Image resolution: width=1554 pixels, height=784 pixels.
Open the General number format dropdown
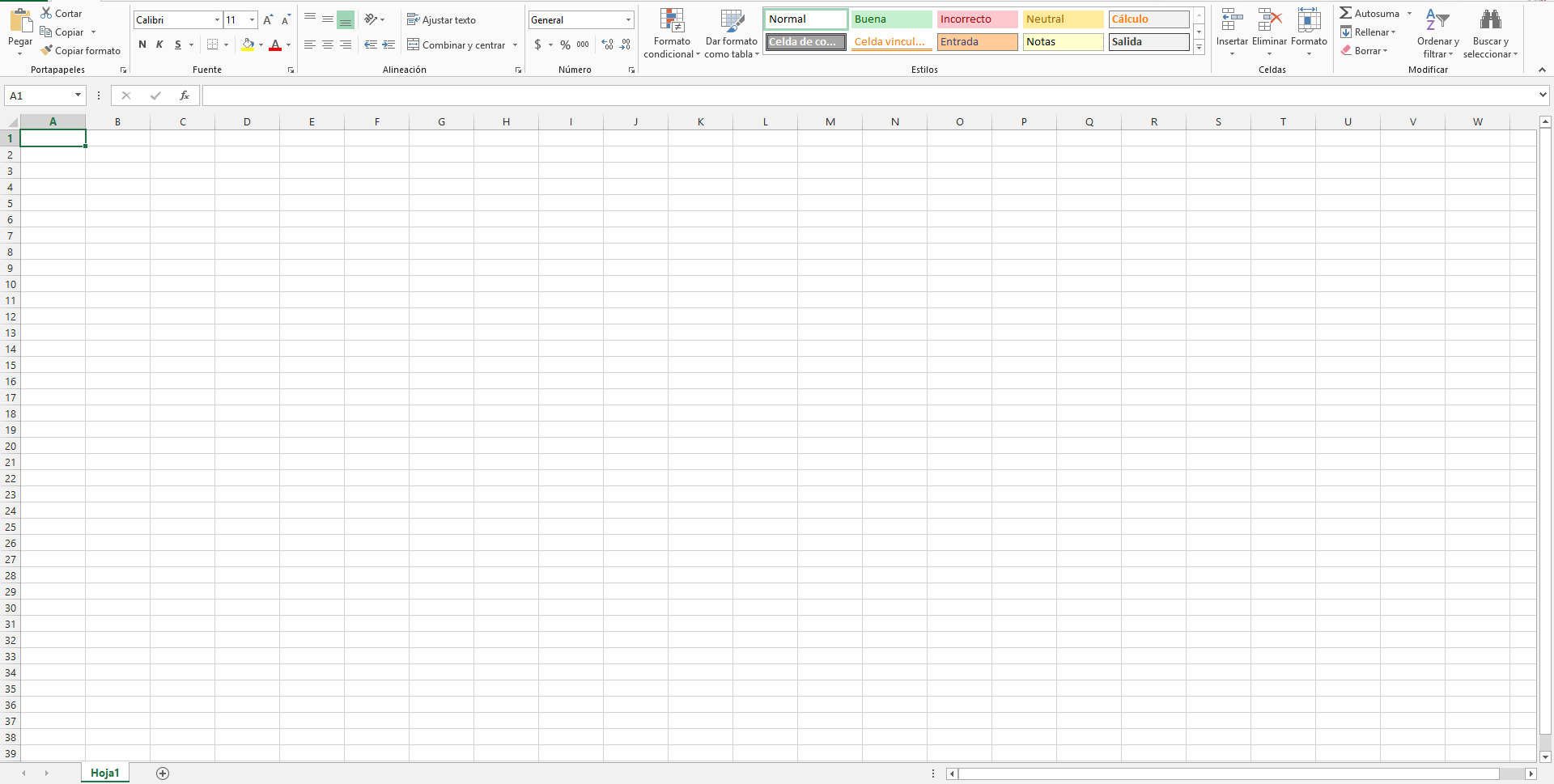pos(628,19)
